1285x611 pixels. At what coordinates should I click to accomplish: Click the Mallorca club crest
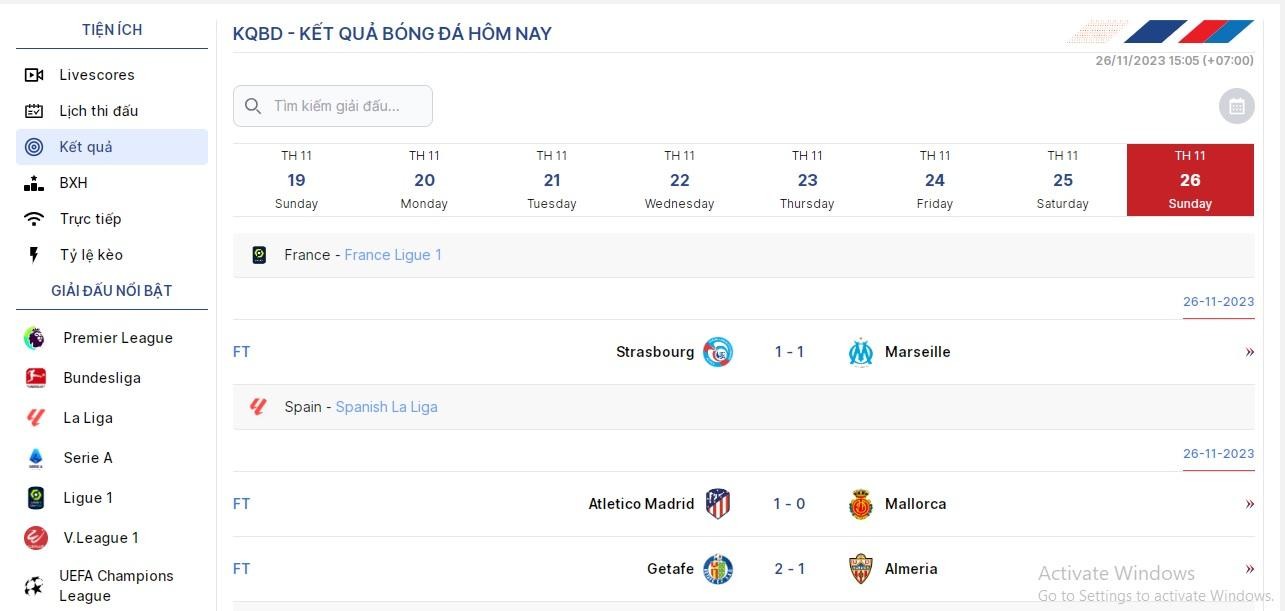[x=860, y=504]
